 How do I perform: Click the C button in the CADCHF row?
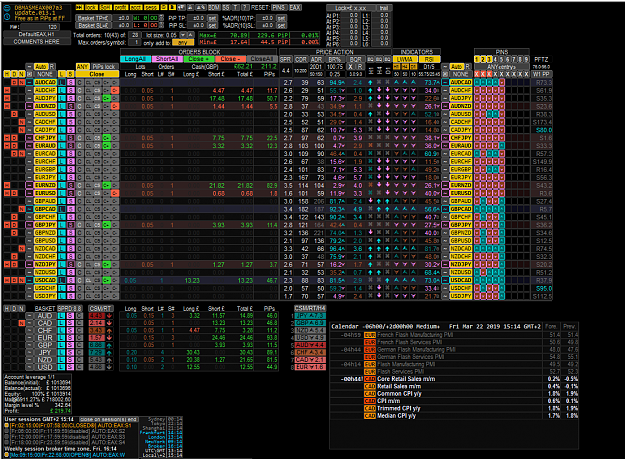coord(80,122)
